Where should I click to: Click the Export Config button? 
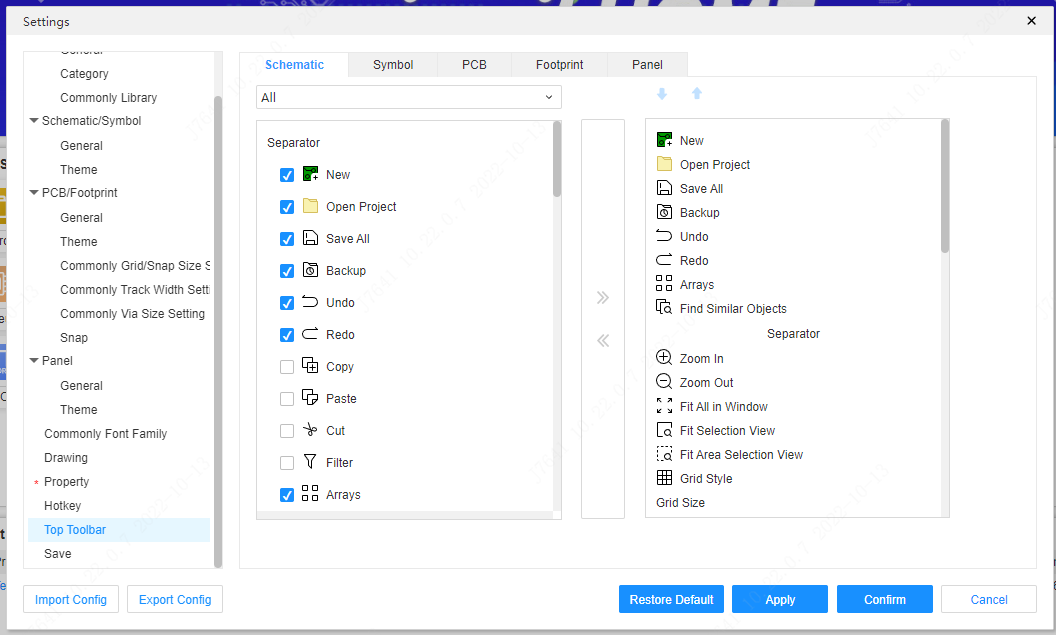click(175, 599)
